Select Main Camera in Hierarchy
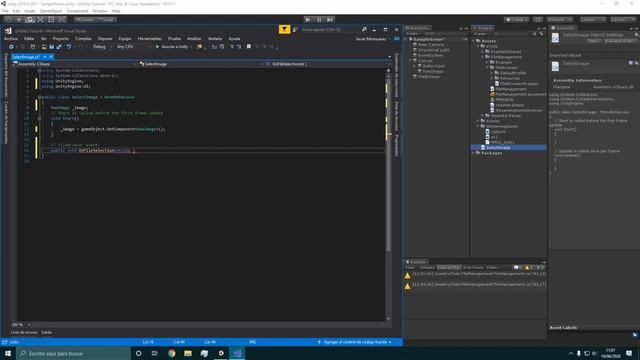This screenshot has width=640, height=360. tap(431, 44)
